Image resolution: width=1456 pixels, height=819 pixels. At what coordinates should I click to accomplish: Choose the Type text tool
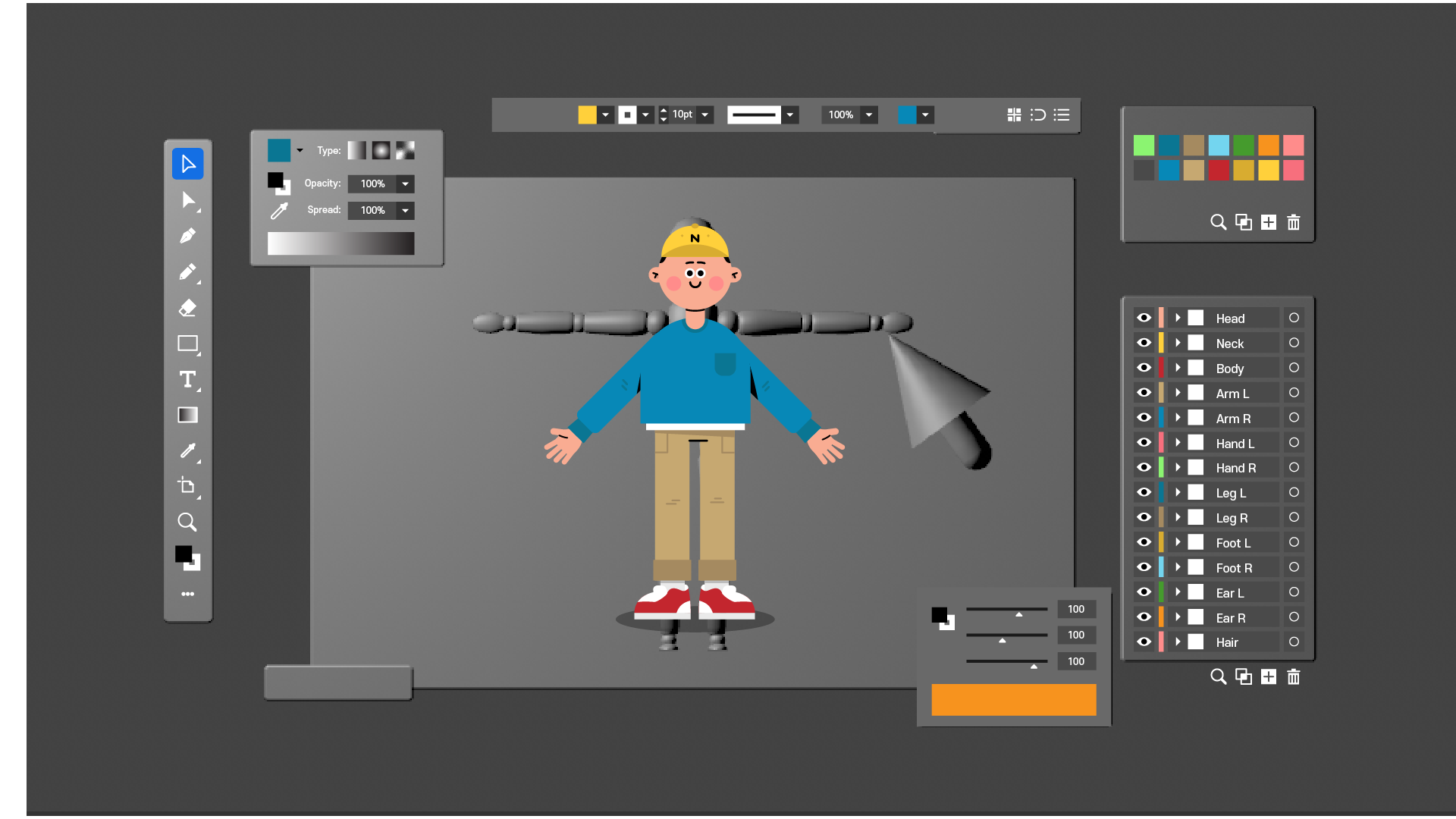point(187,379)
